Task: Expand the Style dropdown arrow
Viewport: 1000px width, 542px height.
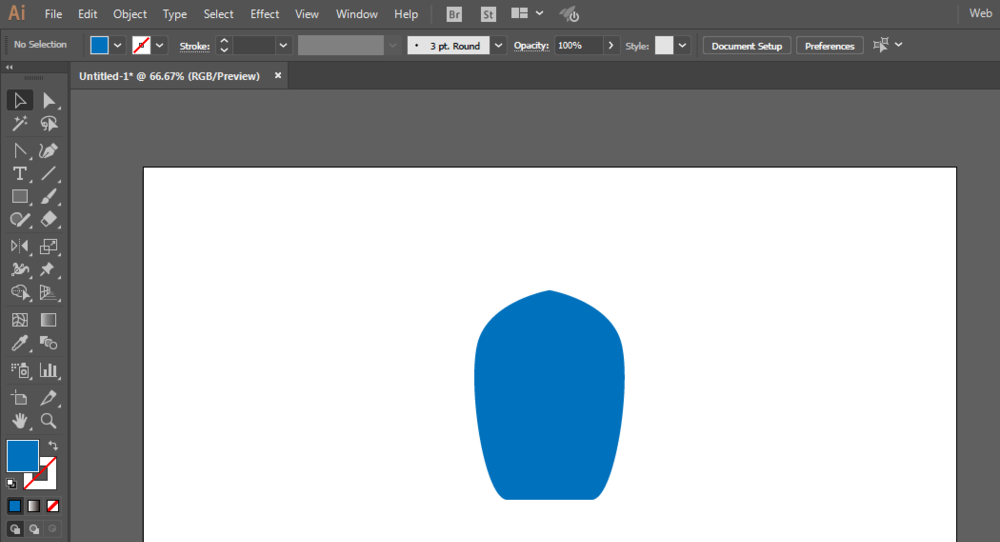Action: [x=682, y=45]
